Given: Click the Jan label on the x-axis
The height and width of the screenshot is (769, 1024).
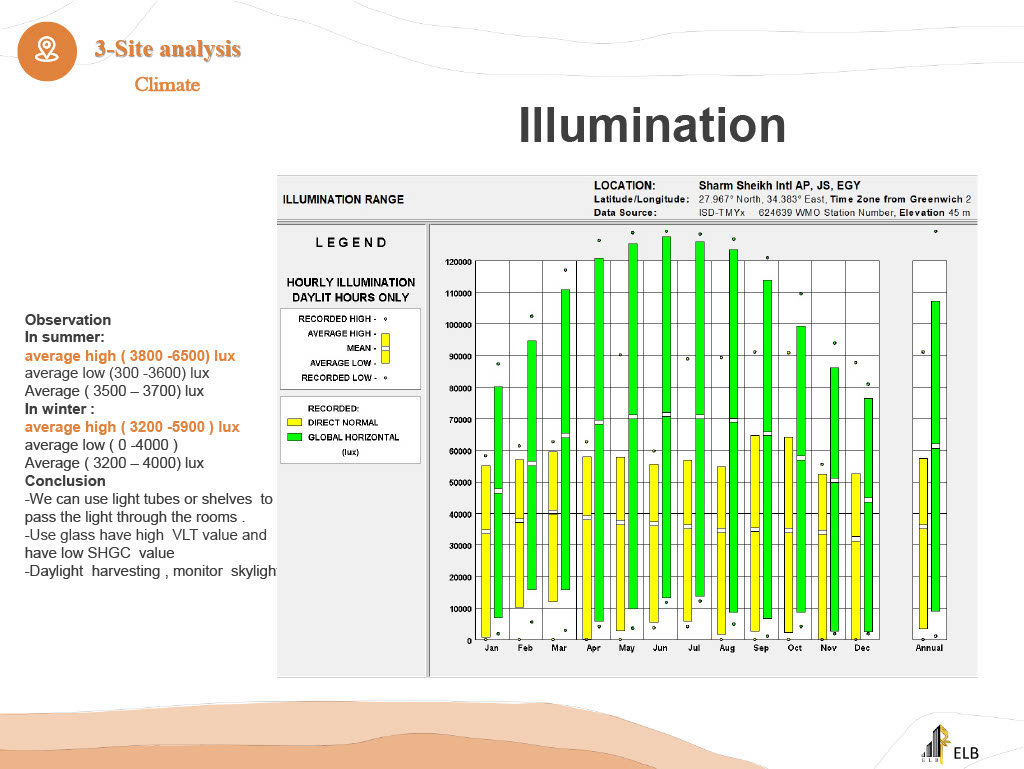Looking at the screenshot, I should [x=491, y=648].
